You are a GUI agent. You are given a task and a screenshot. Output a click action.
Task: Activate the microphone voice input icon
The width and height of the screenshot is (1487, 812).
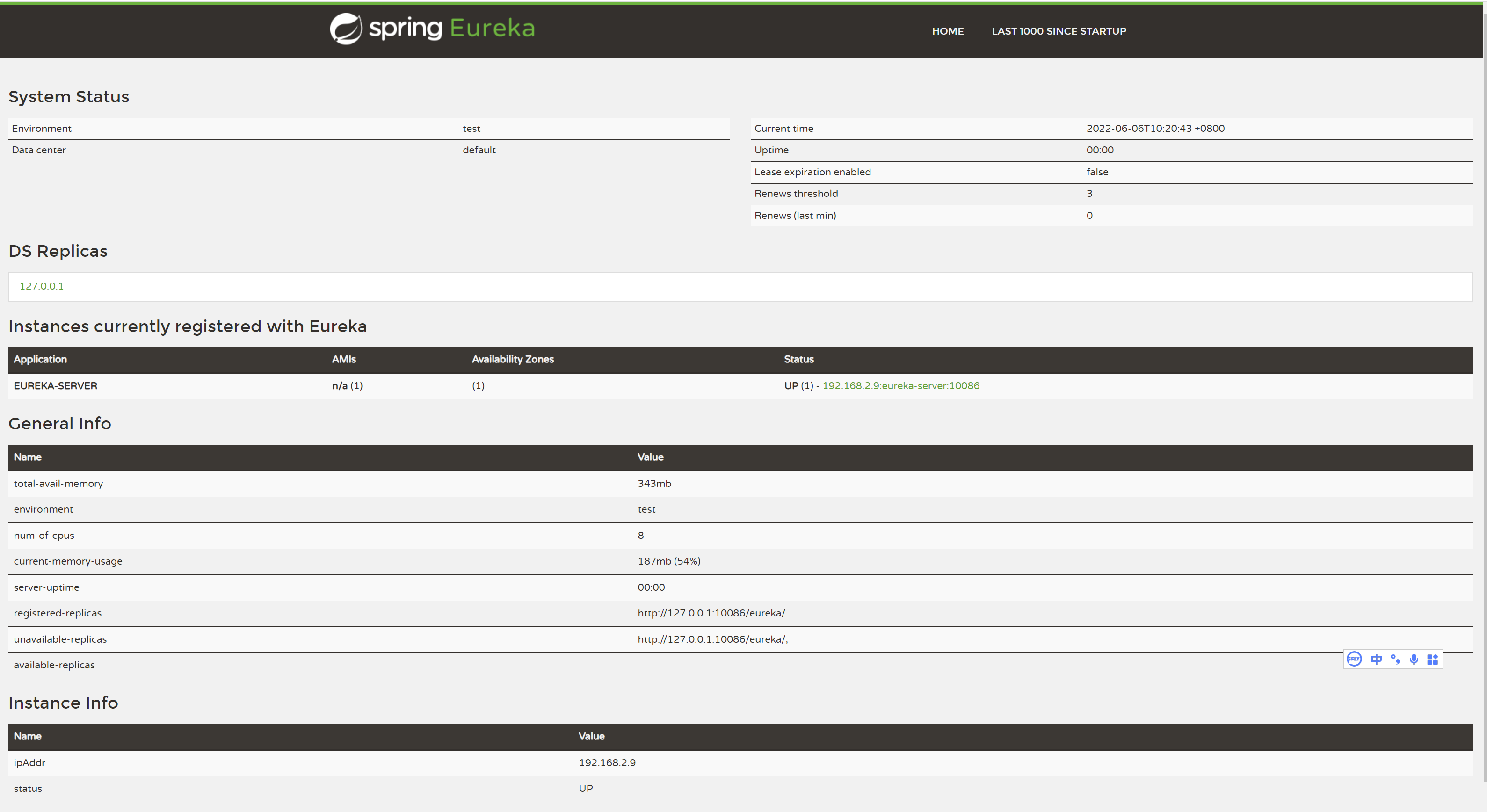(1414, 659)
